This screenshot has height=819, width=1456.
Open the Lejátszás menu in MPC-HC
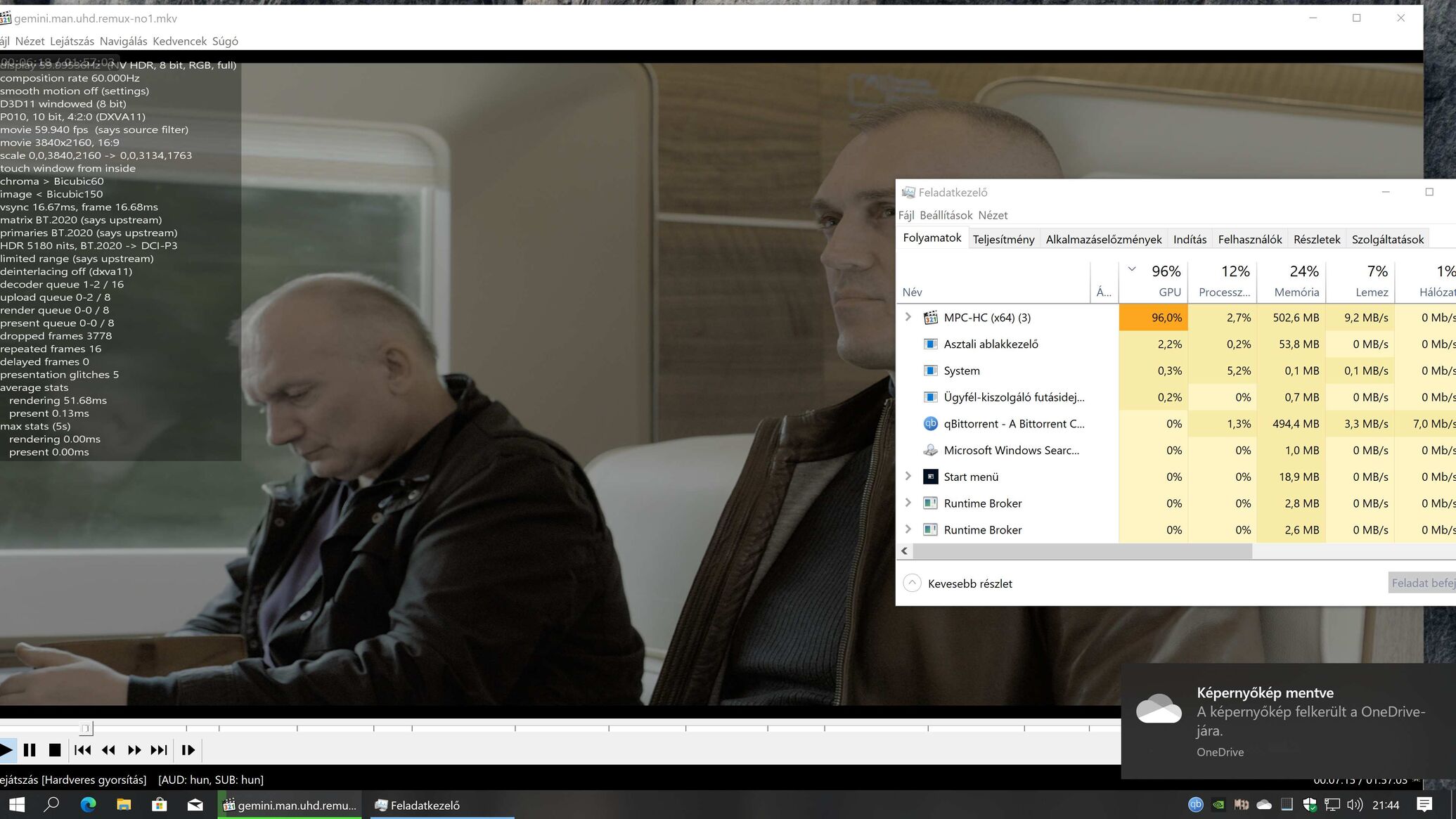click(72, 41)
